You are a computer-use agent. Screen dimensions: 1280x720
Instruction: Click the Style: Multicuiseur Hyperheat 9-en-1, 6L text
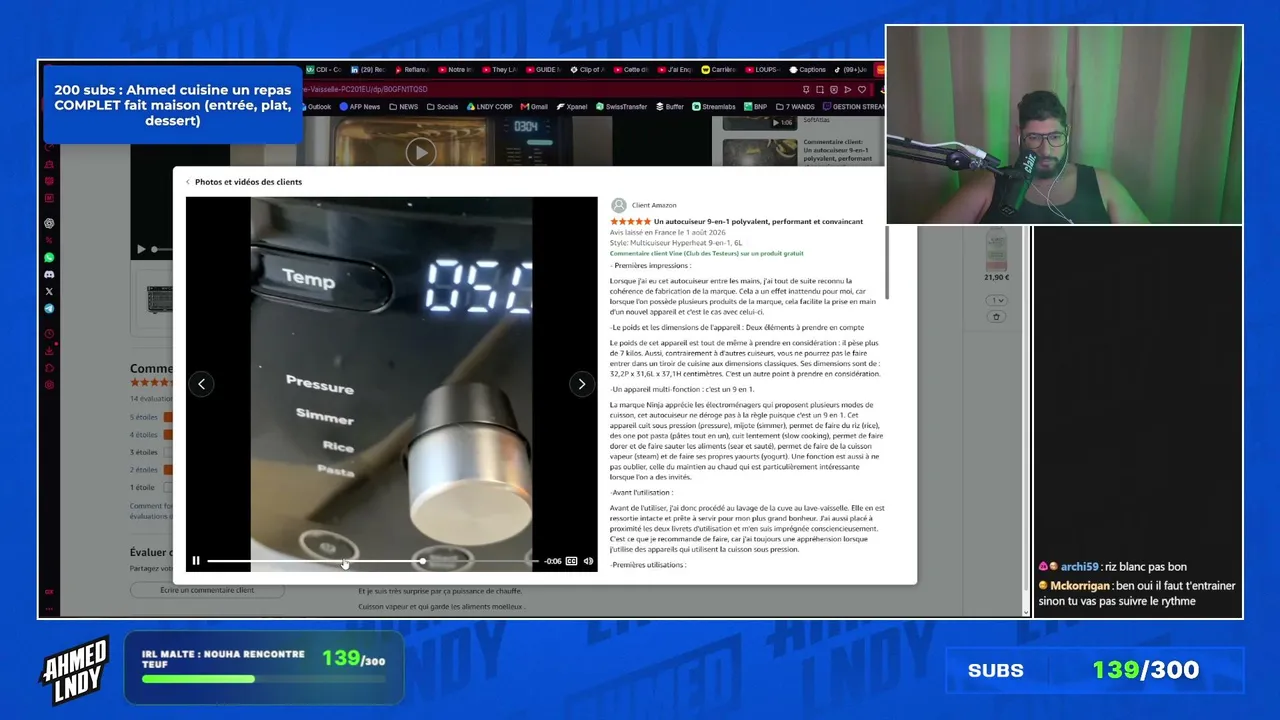point(676,243)
